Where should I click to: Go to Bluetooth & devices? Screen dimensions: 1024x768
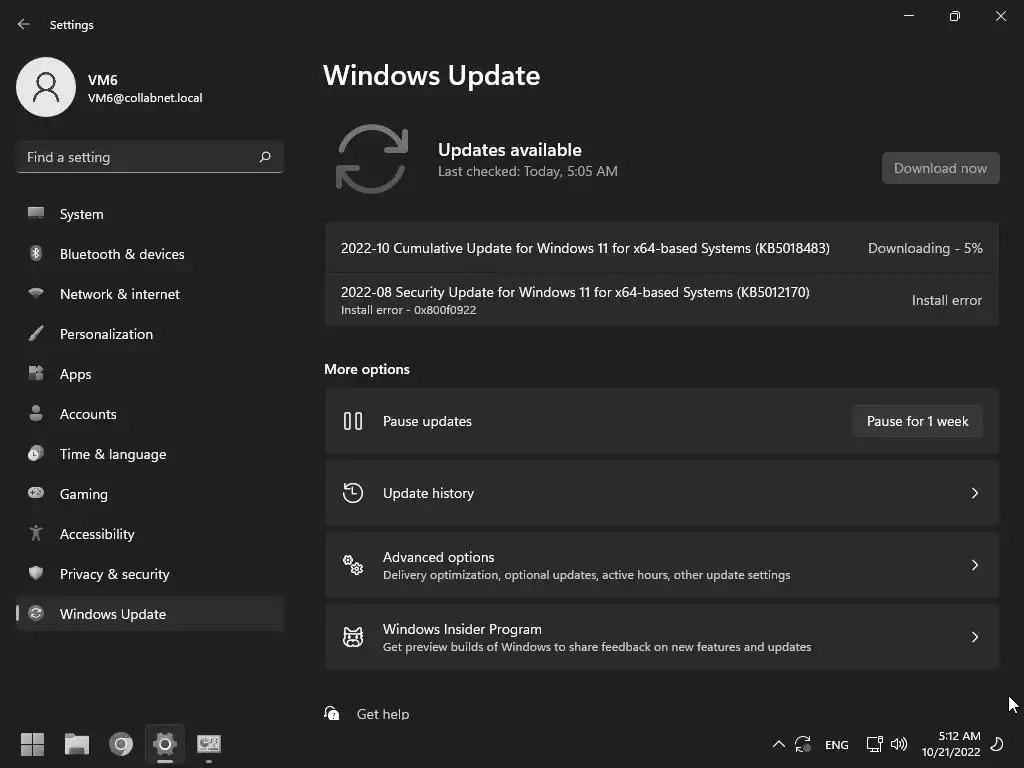[x=150, y=253]
